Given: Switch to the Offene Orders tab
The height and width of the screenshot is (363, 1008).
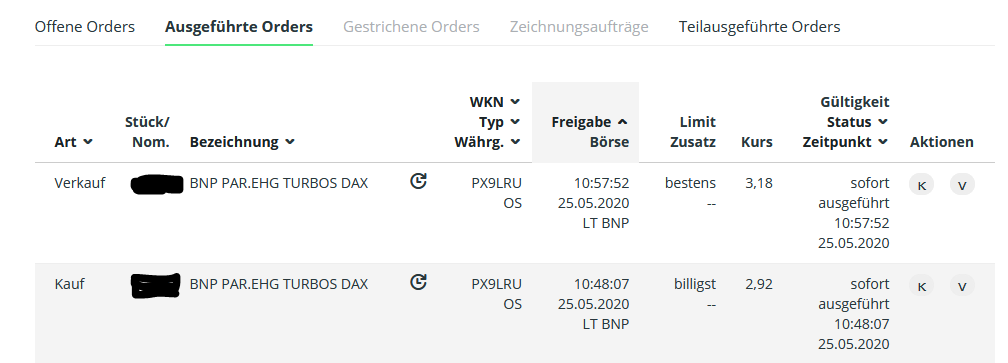Looking at the screenshot, I should [x=85, y=27].
